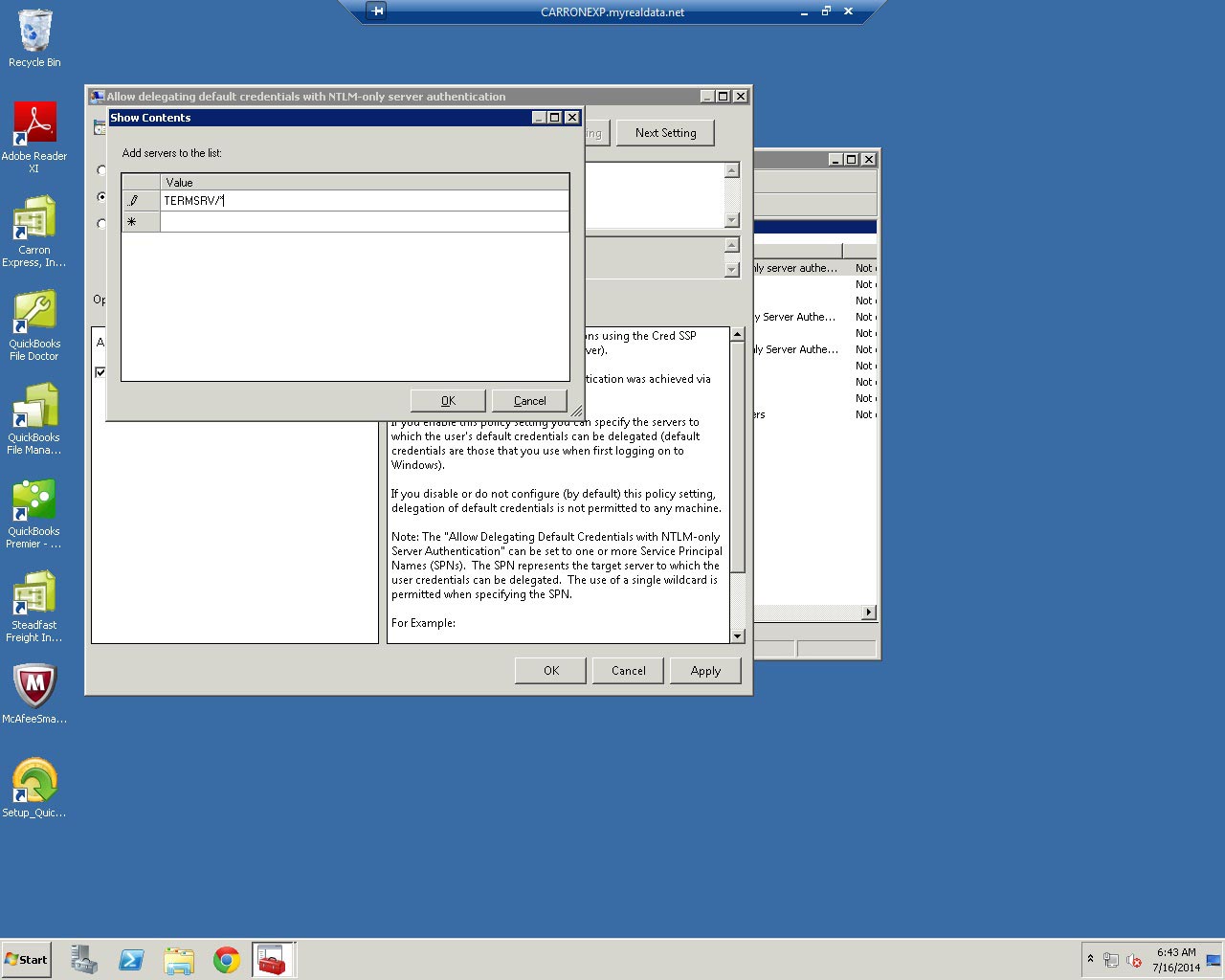Expand hidden icons in the system tray
This screenshot has height=980, width=1225.
pyautogui.click(x=1090, y=959)
